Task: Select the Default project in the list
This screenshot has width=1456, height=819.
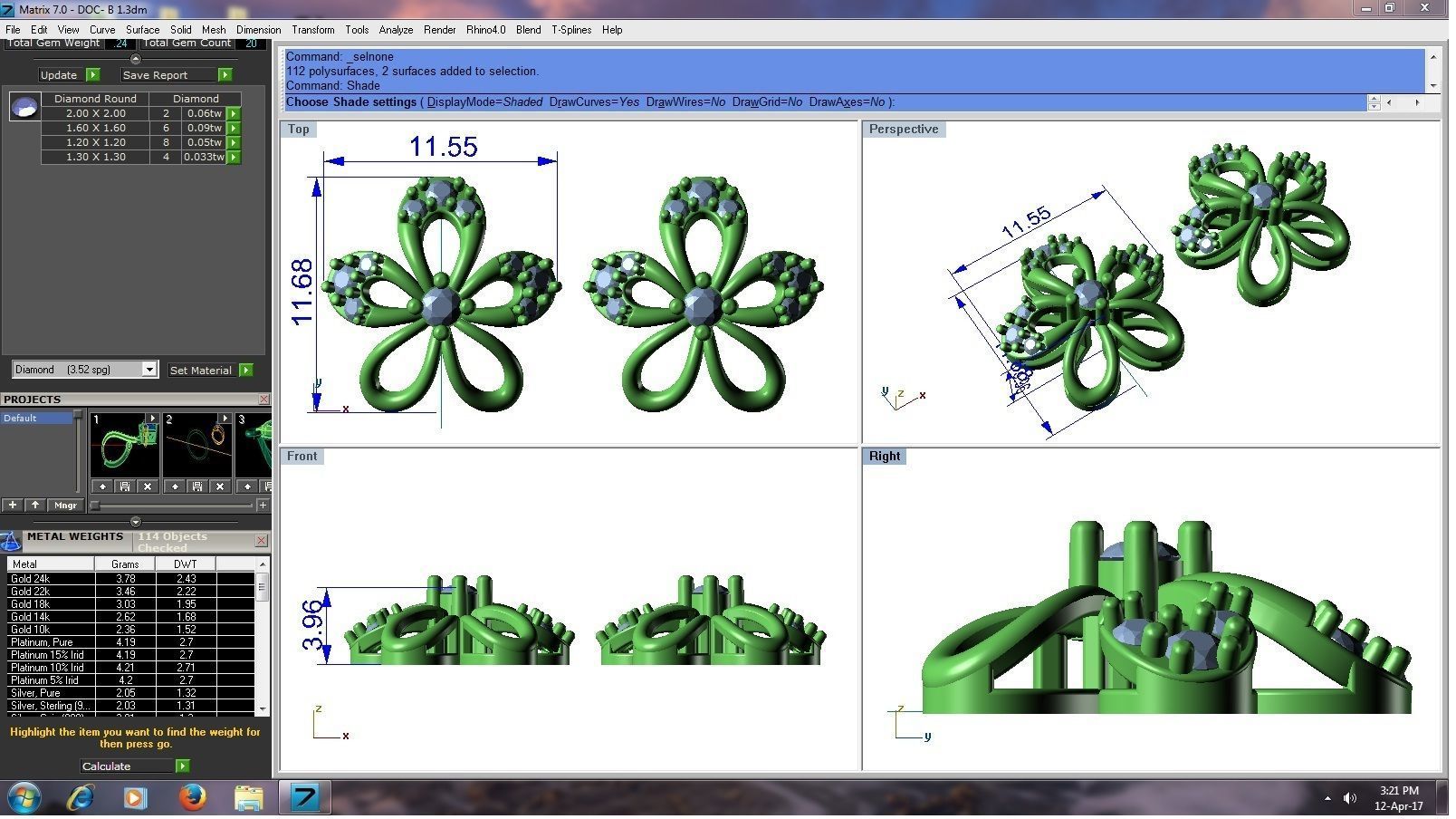Action: click(37, 420)
